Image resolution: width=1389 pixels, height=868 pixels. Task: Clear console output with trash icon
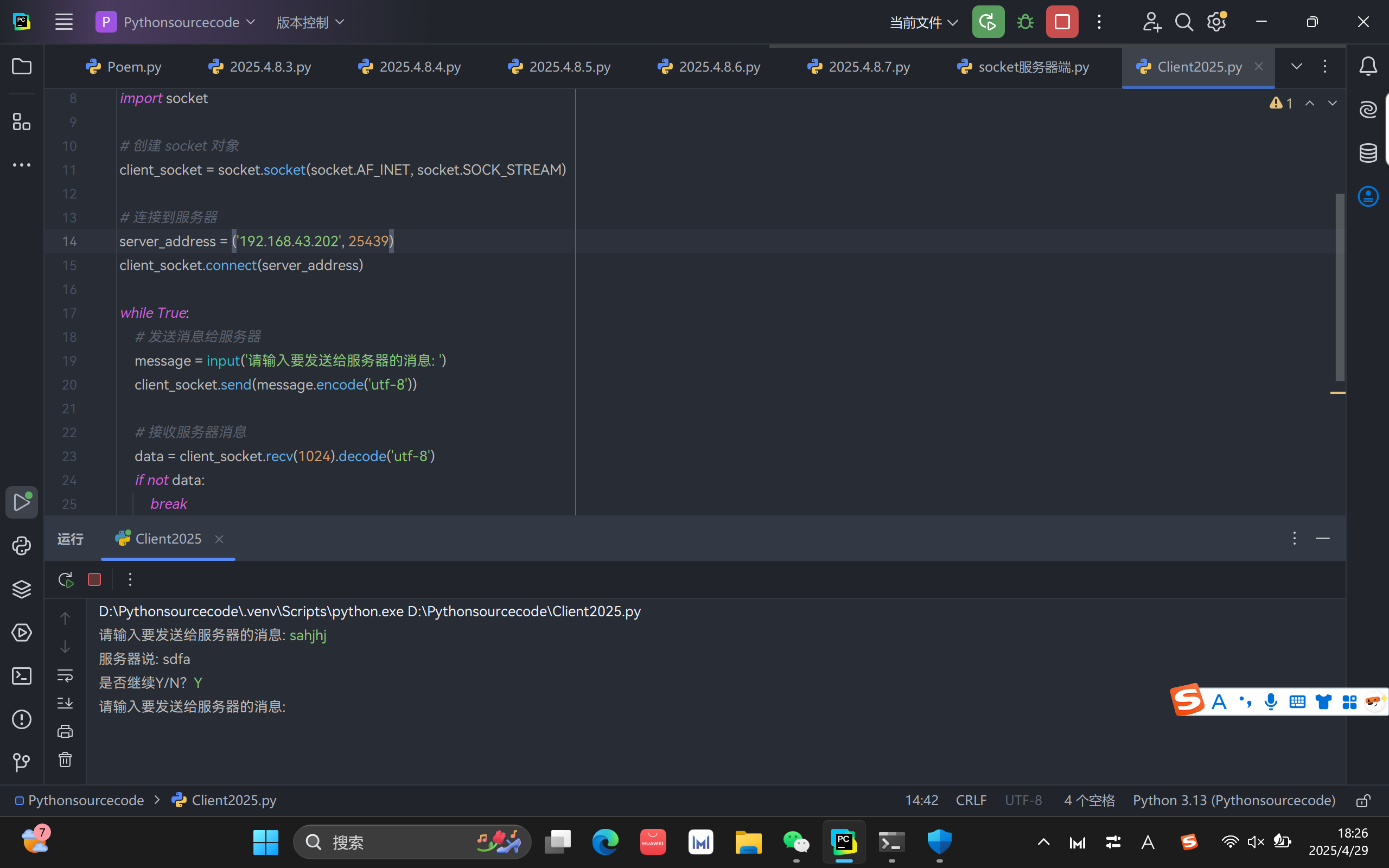pyautogui.click(x=65, y=759)
